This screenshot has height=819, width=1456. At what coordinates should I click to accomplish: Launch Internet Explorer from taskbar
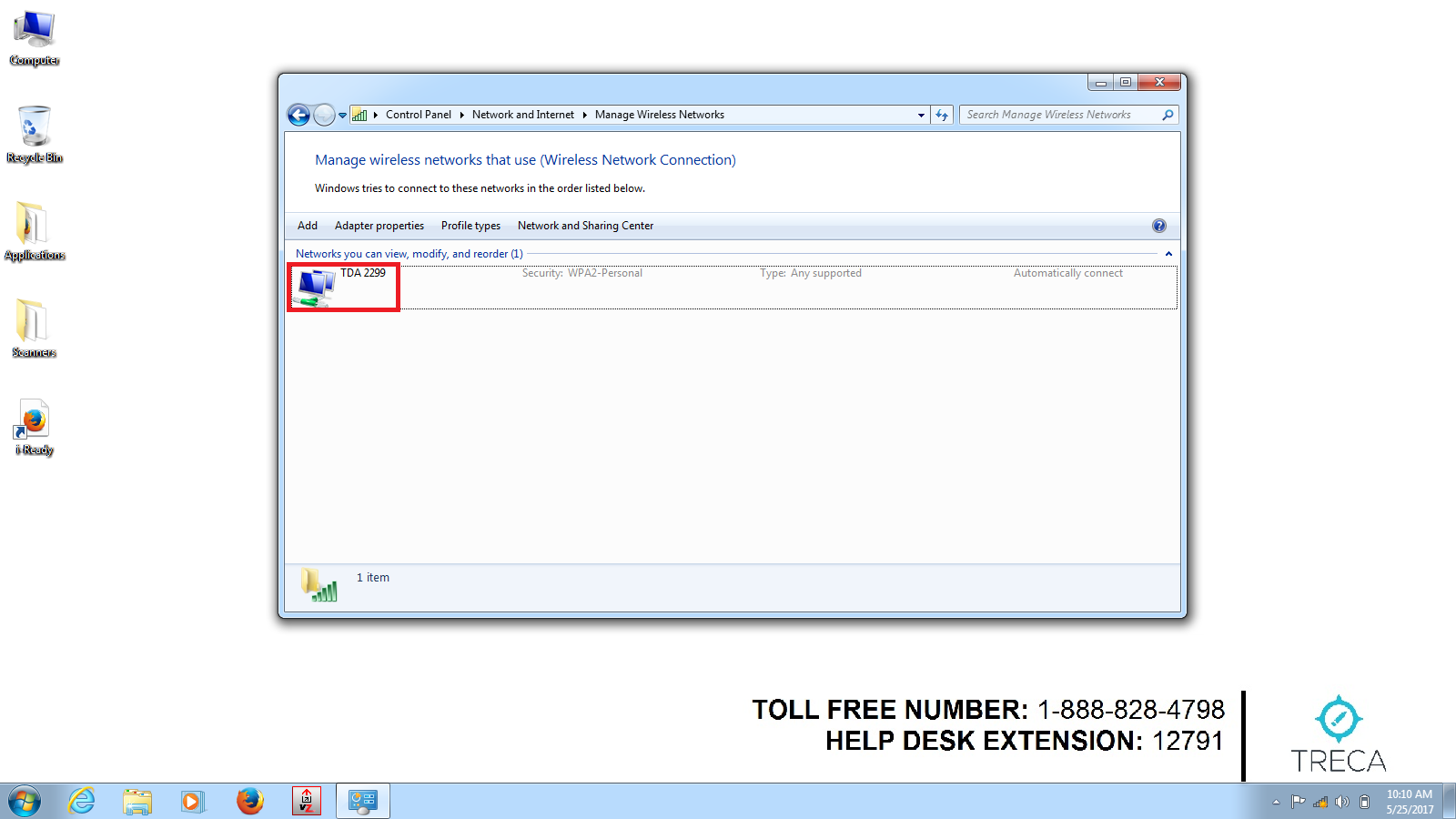(x=82, y=801)
